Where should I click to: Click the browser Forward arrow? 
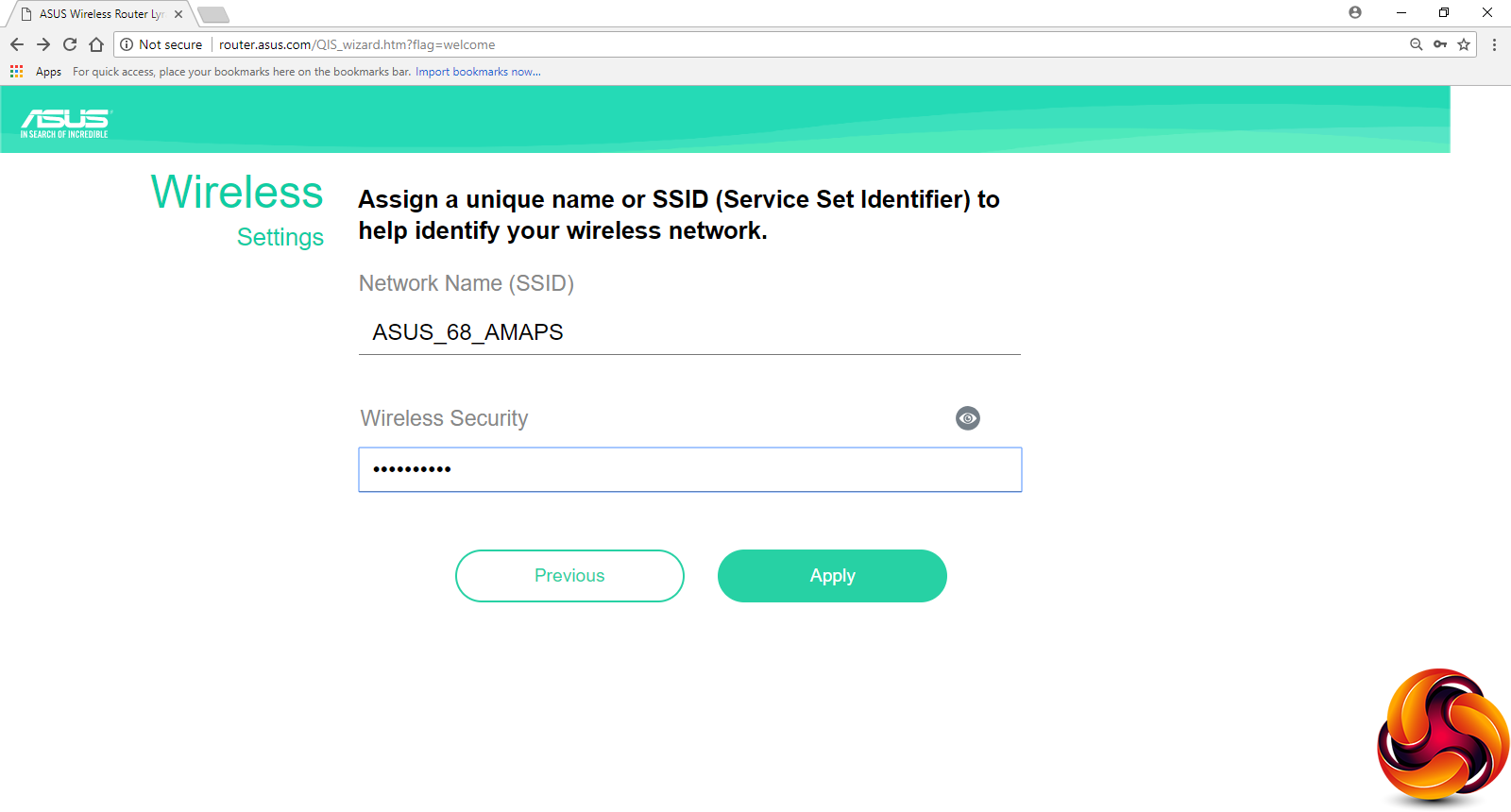tap(43, 44)
